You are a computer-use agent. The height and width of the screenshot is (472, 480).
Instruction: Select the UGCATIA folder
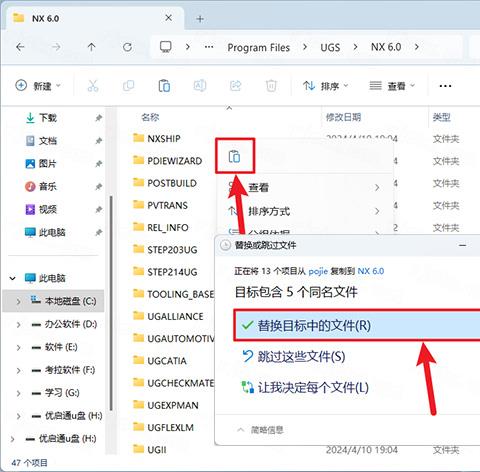(160, 361)
